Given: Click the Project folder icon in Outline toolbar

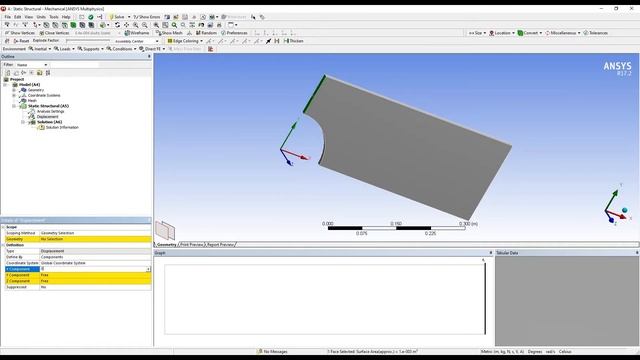Looking at the screenshot, I should tap(40, 73).
